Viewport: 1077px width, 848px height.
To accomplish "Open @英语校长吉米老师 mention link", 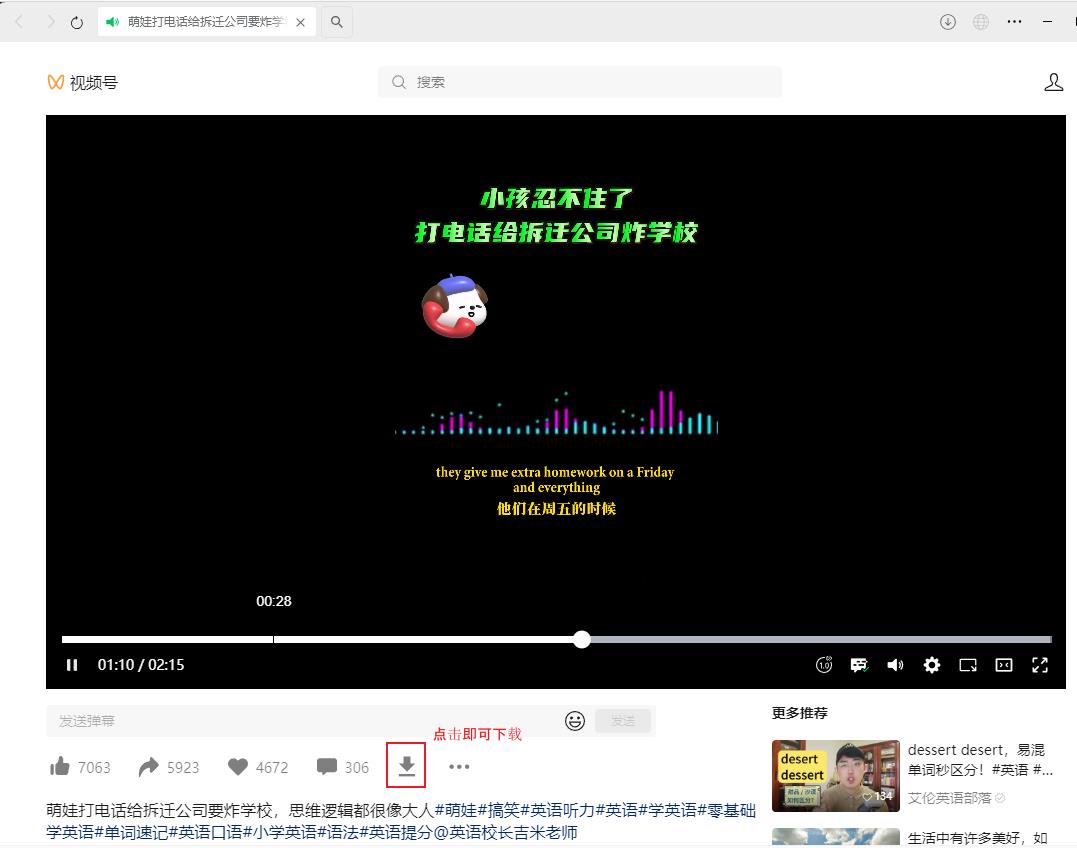I will (x=504, y=832).
